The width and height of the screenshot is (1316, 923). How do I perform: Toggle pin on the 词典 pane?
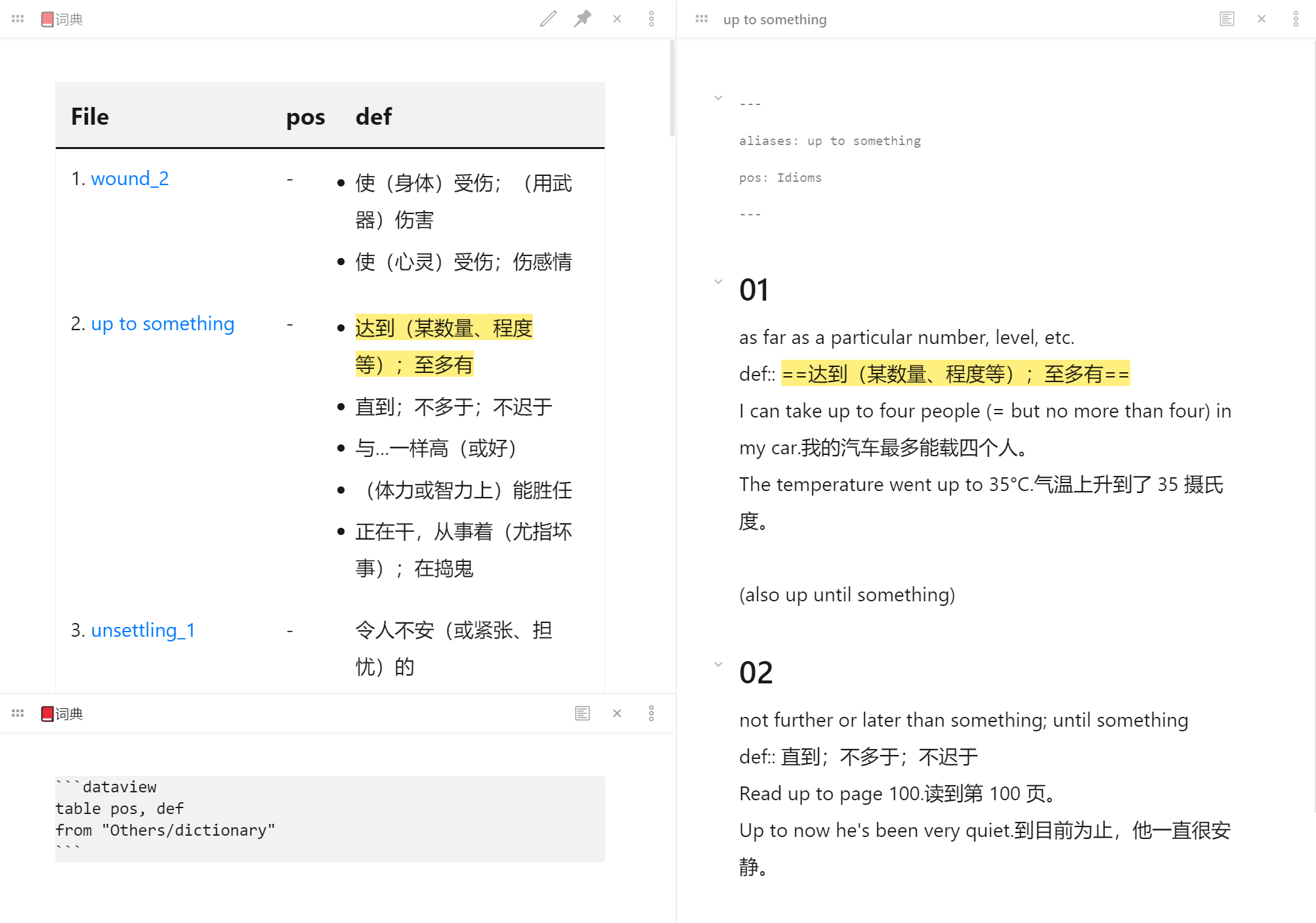[583, 18]
